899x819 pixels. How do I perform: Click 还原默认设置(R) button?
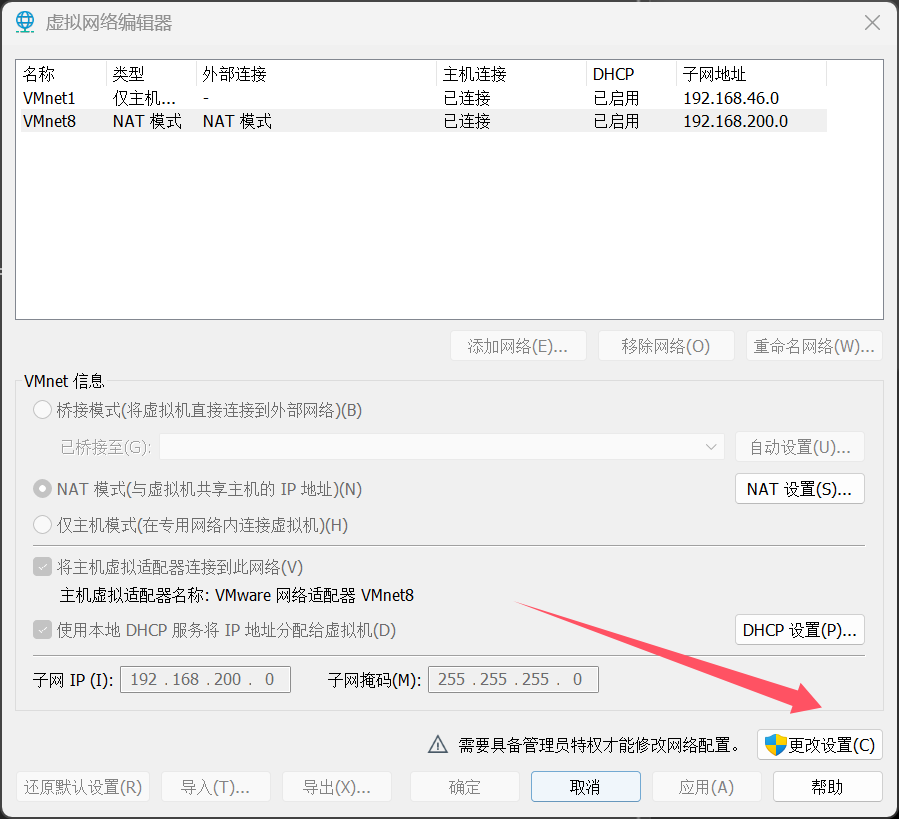coord(83,787)
